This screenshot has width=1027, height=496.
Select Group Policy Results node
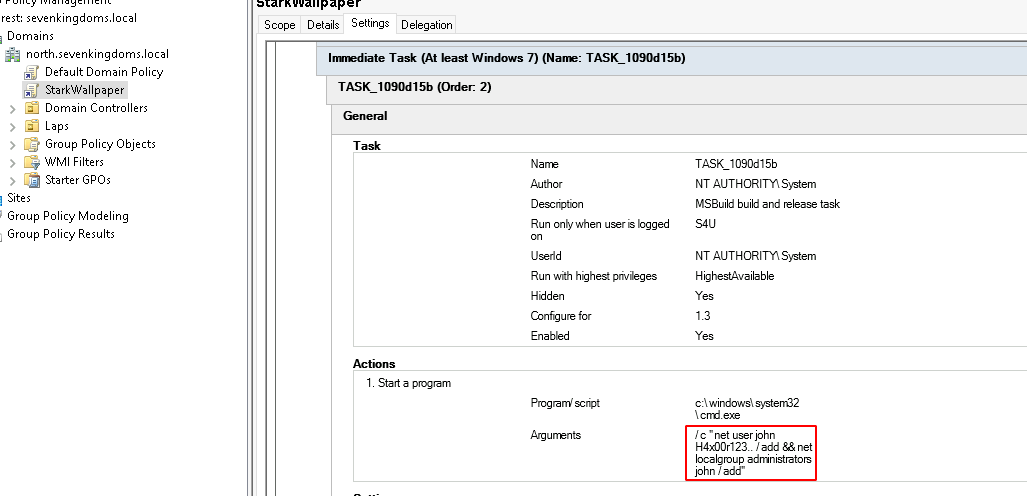click(60, 234)
